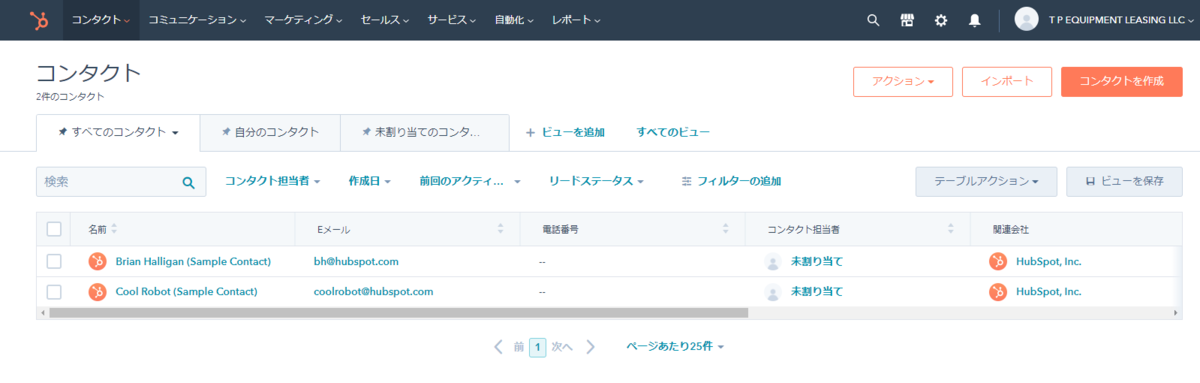Open the マーケティング menu
The height and width of the screenshot is (383, 1200).
[x=304, y=20]
